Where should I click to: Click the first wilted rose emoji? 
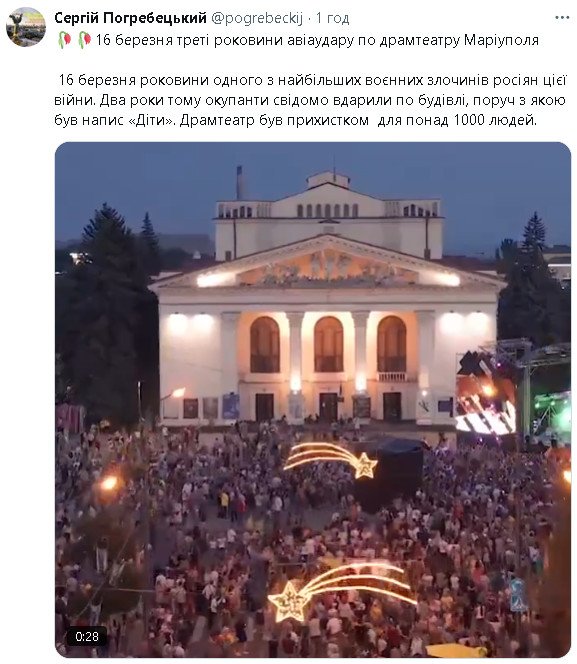click(x=64, y=40)
